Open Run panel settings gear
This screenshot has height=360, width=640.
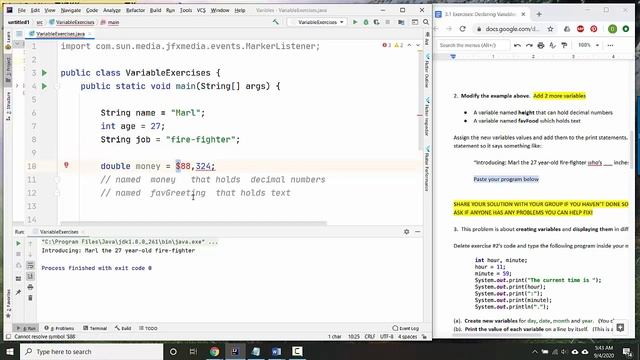tap(407, 231)
